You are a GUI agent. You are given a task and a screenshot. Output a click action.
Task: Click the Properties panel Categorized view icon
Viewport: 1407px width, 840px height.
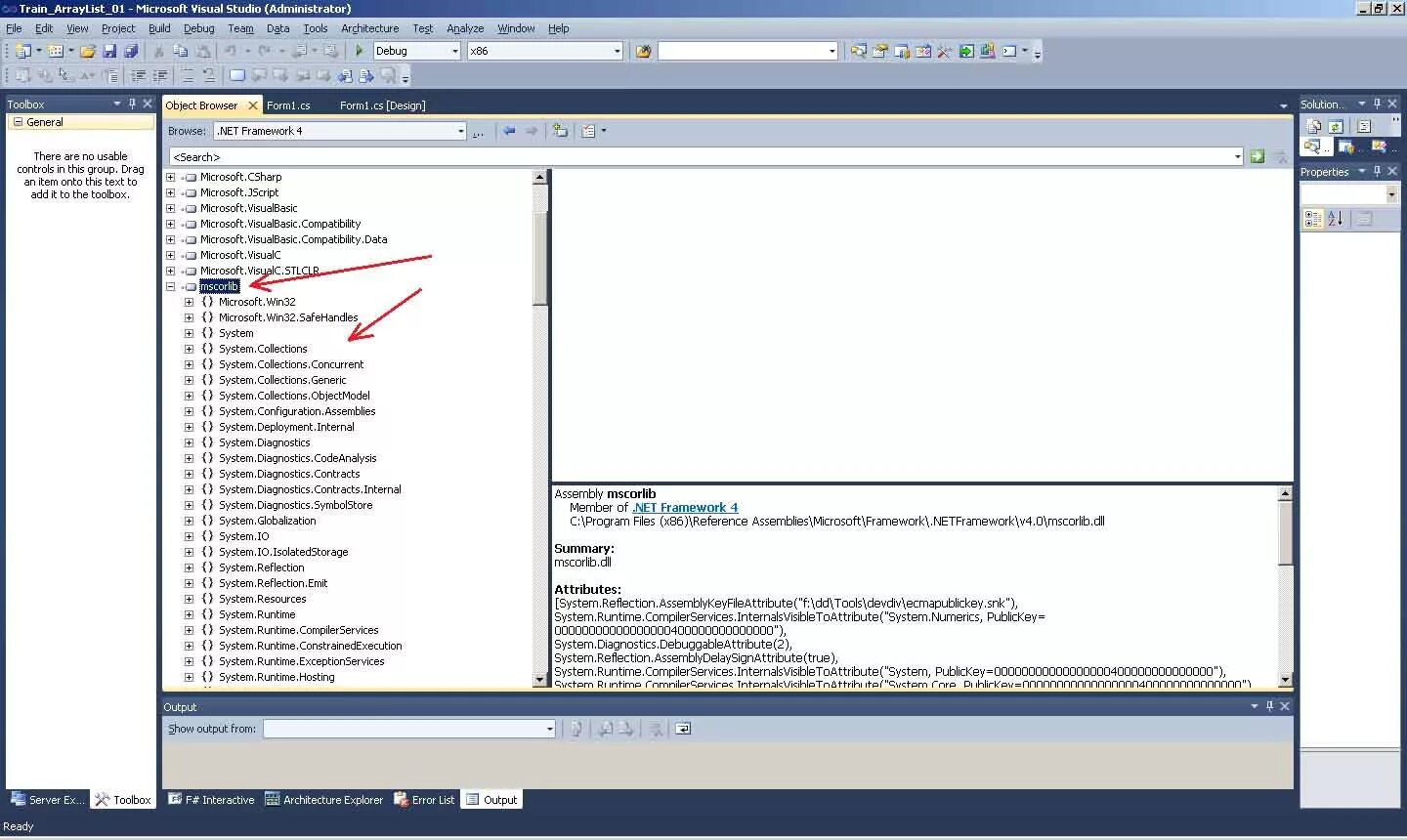pos(1313,219)
